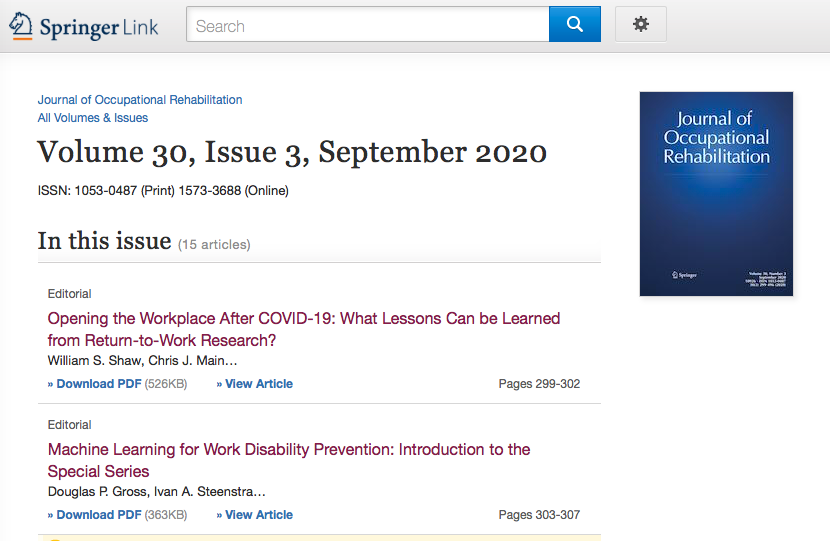Focus the Search input field

point(367,24)
